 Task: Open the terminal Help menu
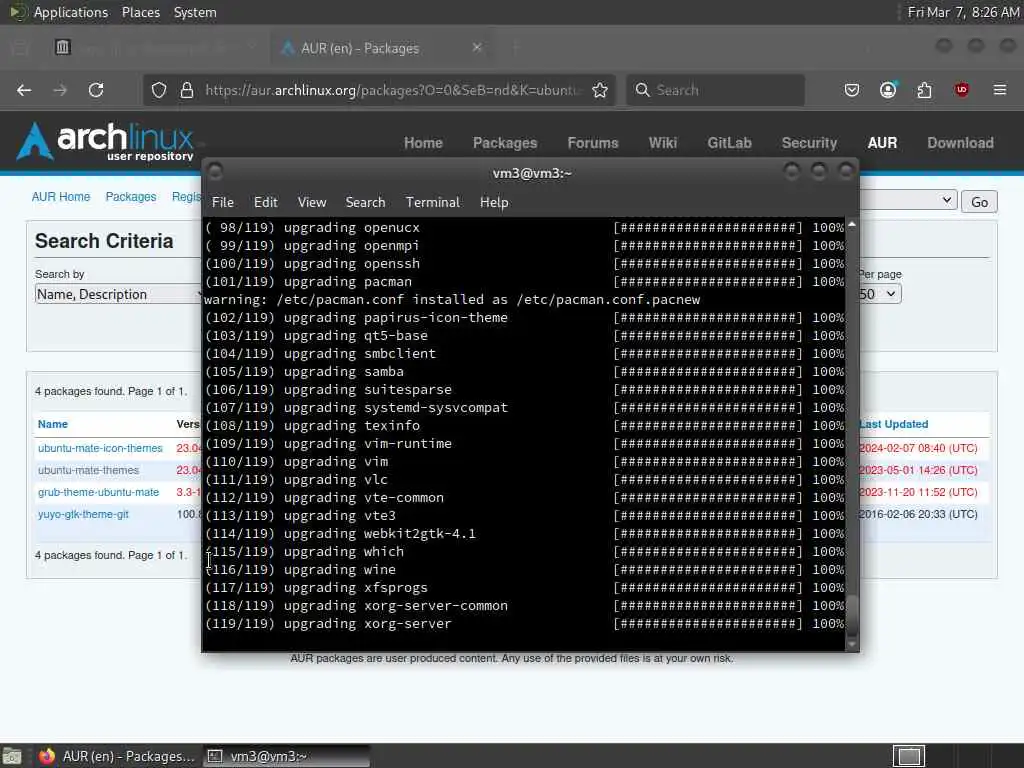[494, 202]
